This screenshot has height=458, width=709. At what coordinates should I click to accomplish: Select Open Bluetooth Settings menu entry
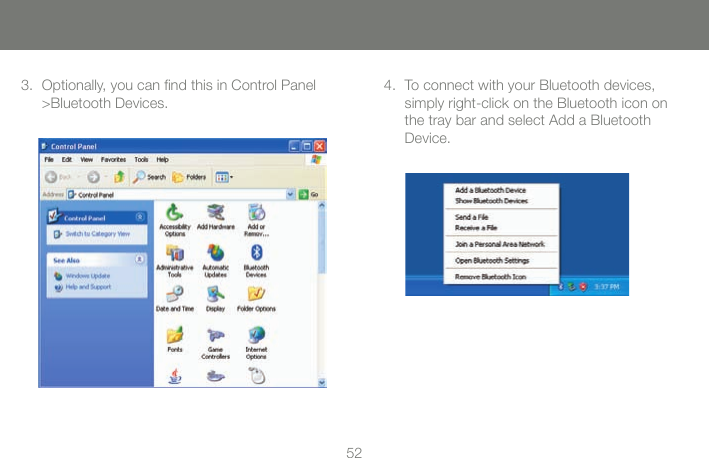tap(492, 260)
